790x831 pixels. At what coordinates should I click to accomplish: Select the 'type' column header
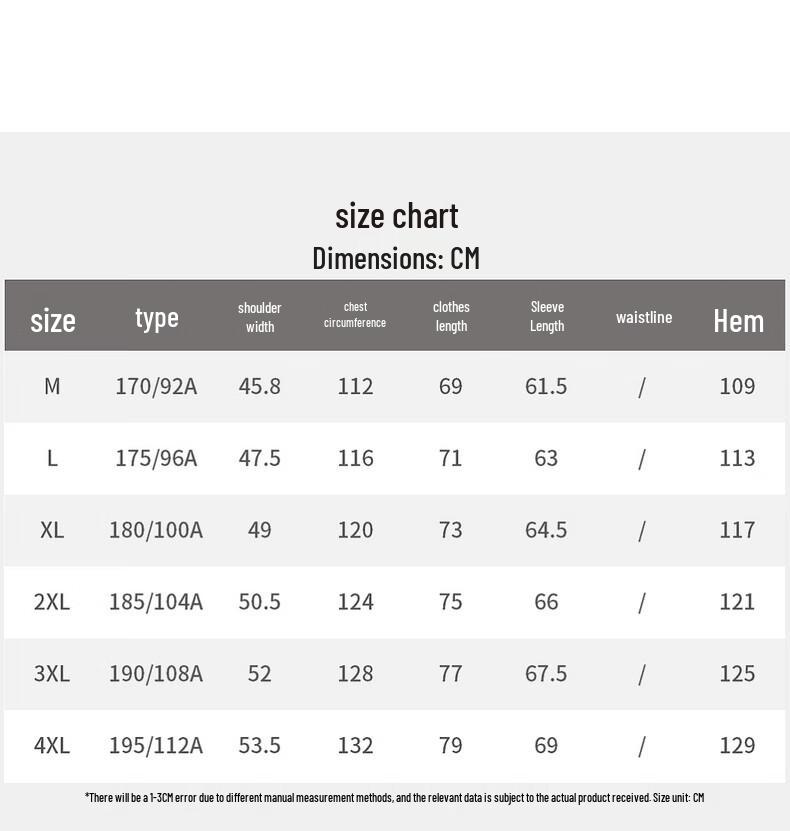[156, 319]
